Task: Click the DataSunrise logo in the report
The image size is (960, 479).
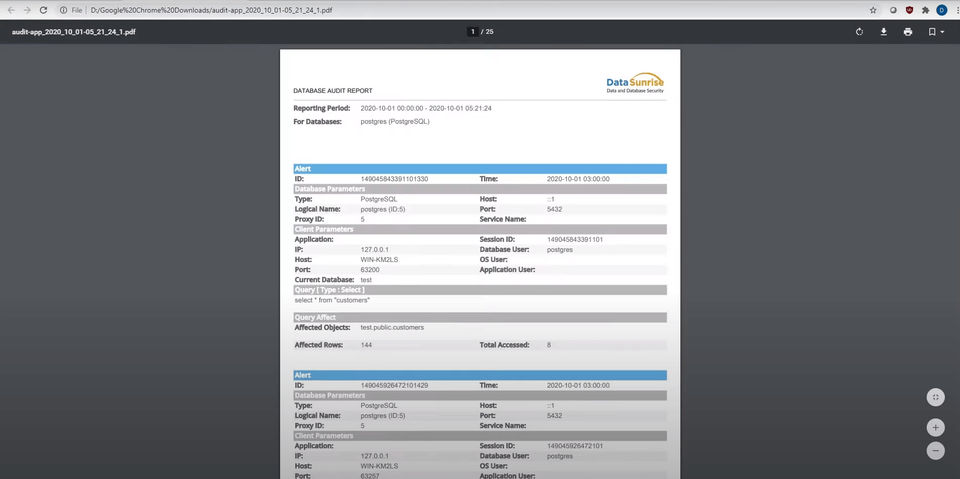Action: tap(635, 83)
